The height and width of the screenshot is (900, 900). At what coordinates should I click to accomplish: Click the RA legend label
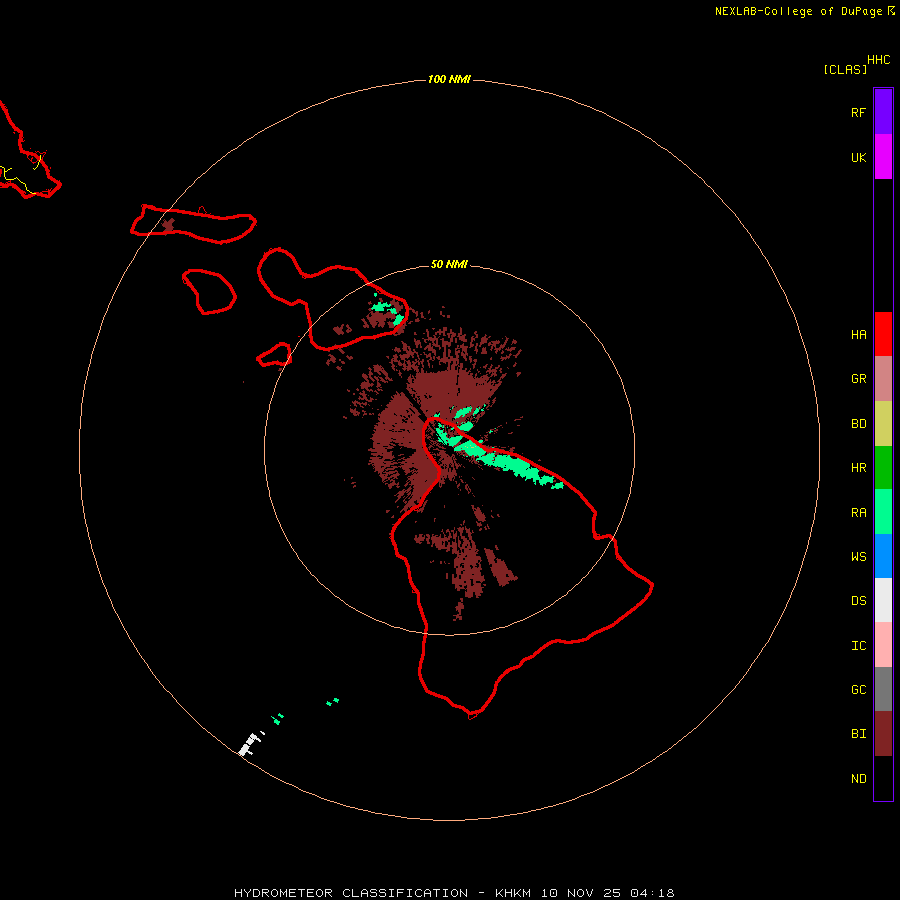858,513
